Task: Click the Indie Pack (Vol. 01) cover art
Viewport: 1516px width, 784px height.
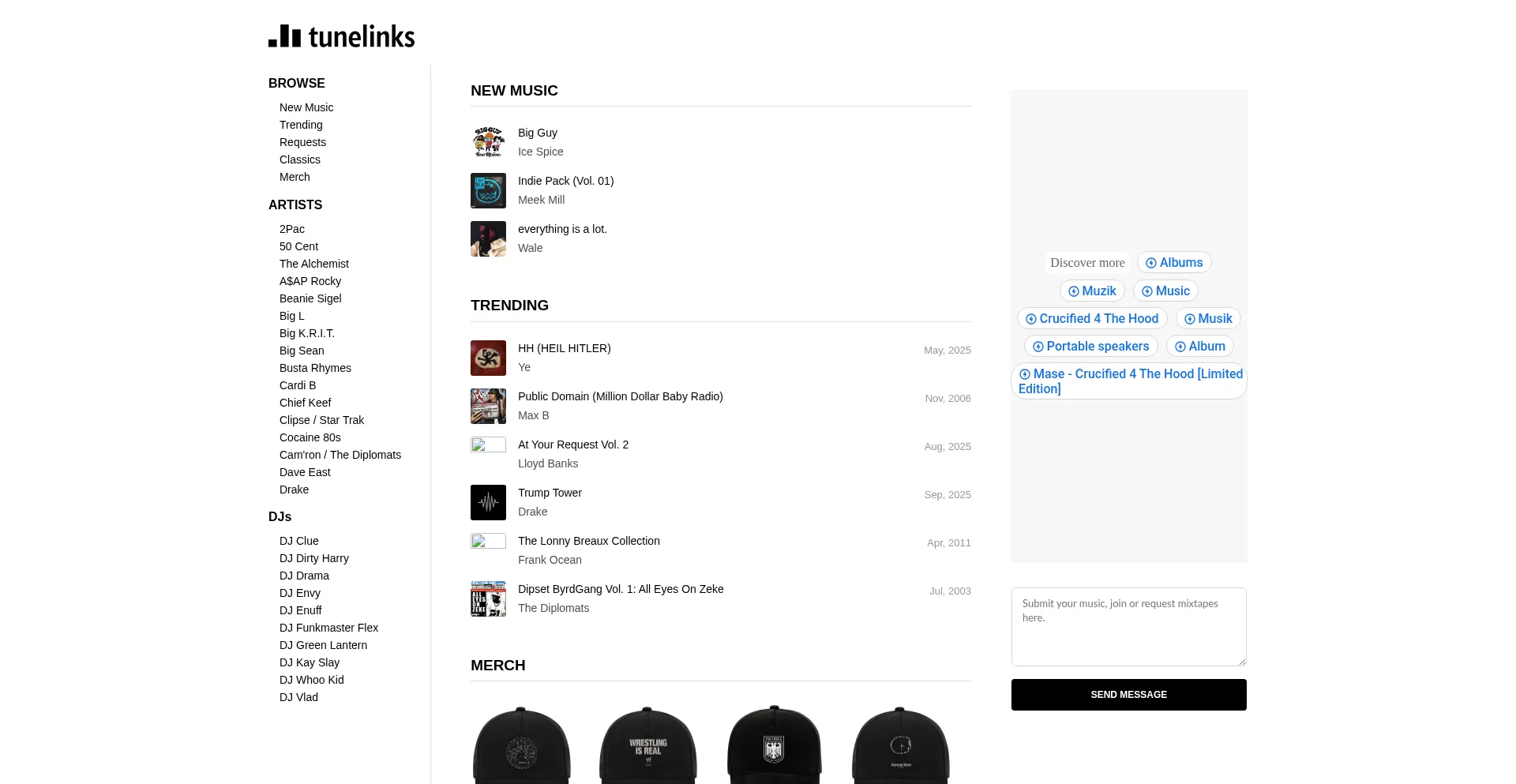Action: (x=488, y=190)
